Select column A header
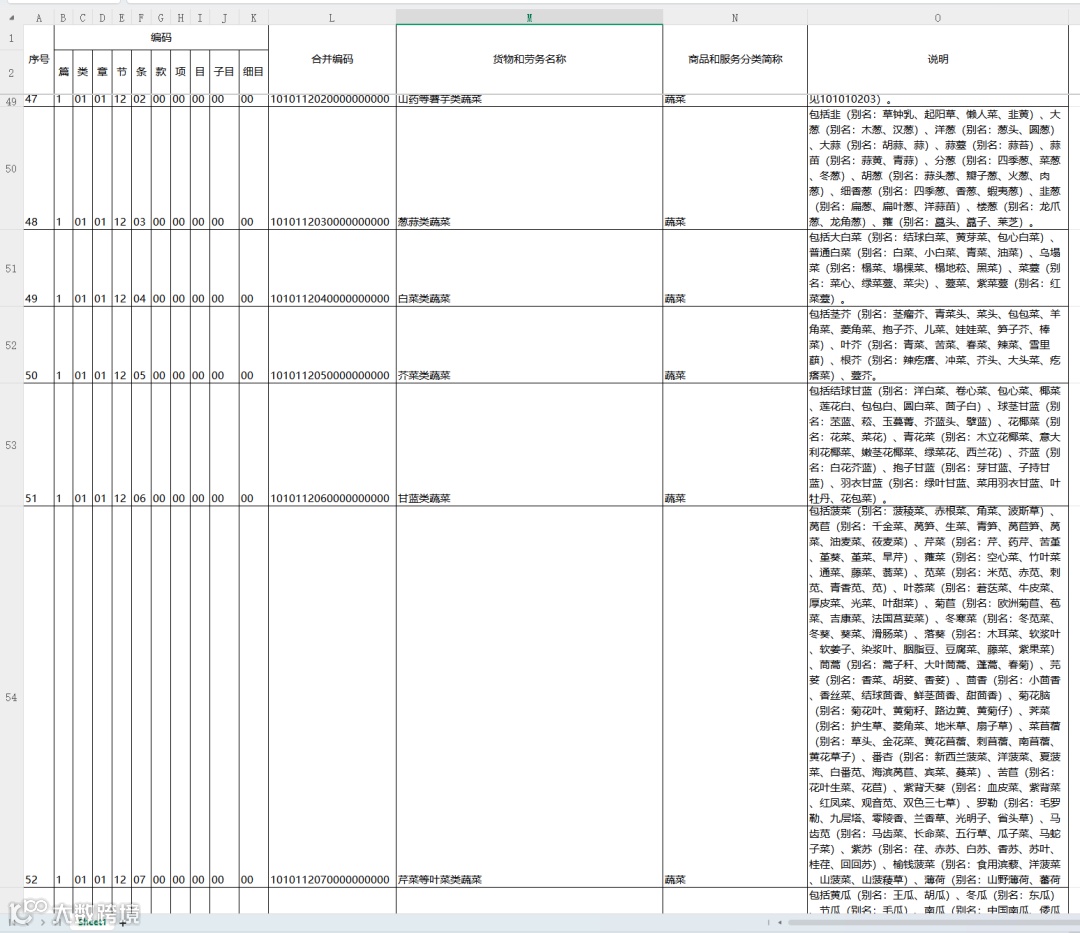This screenshot has height=933, width=1080. [39, 18]
